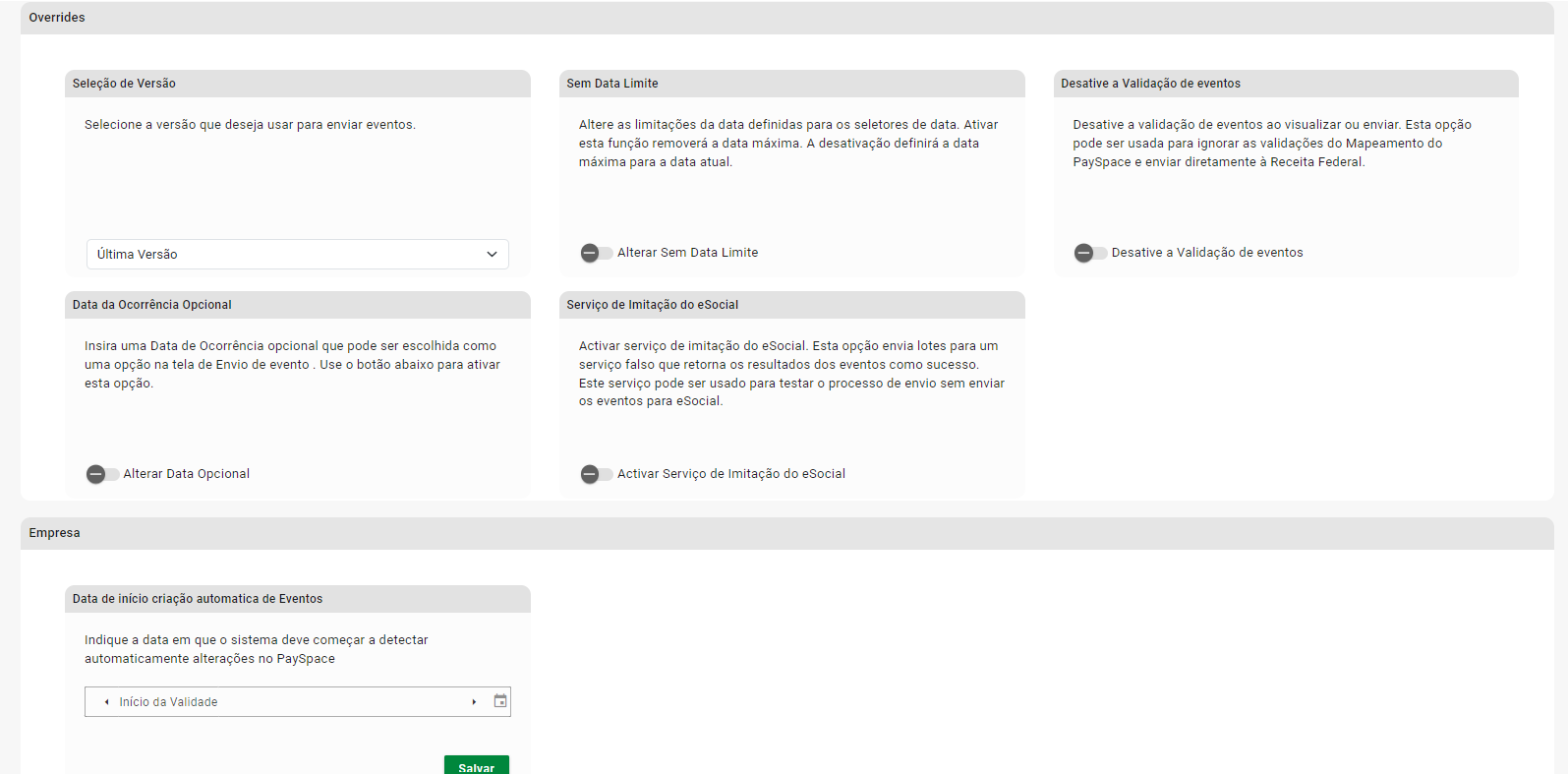
Task: Click the Data de início criação automatica header
Action: (198, 599)
